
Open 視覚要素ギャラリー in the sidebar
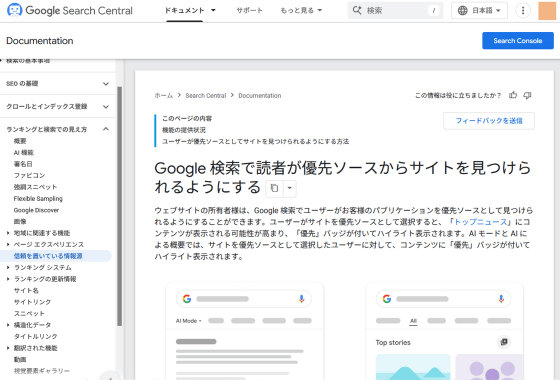(42, 371)
